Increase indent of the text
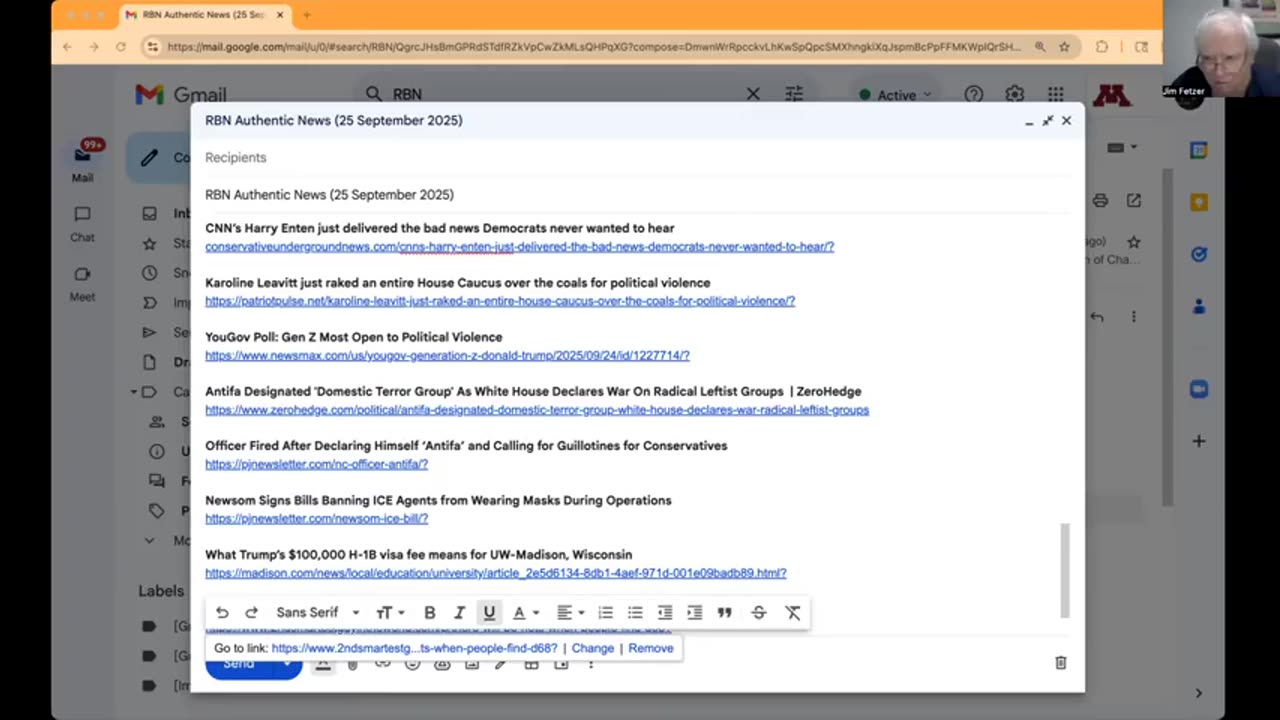The width and height of the screenshot is (1280, 720). point(694,613)
